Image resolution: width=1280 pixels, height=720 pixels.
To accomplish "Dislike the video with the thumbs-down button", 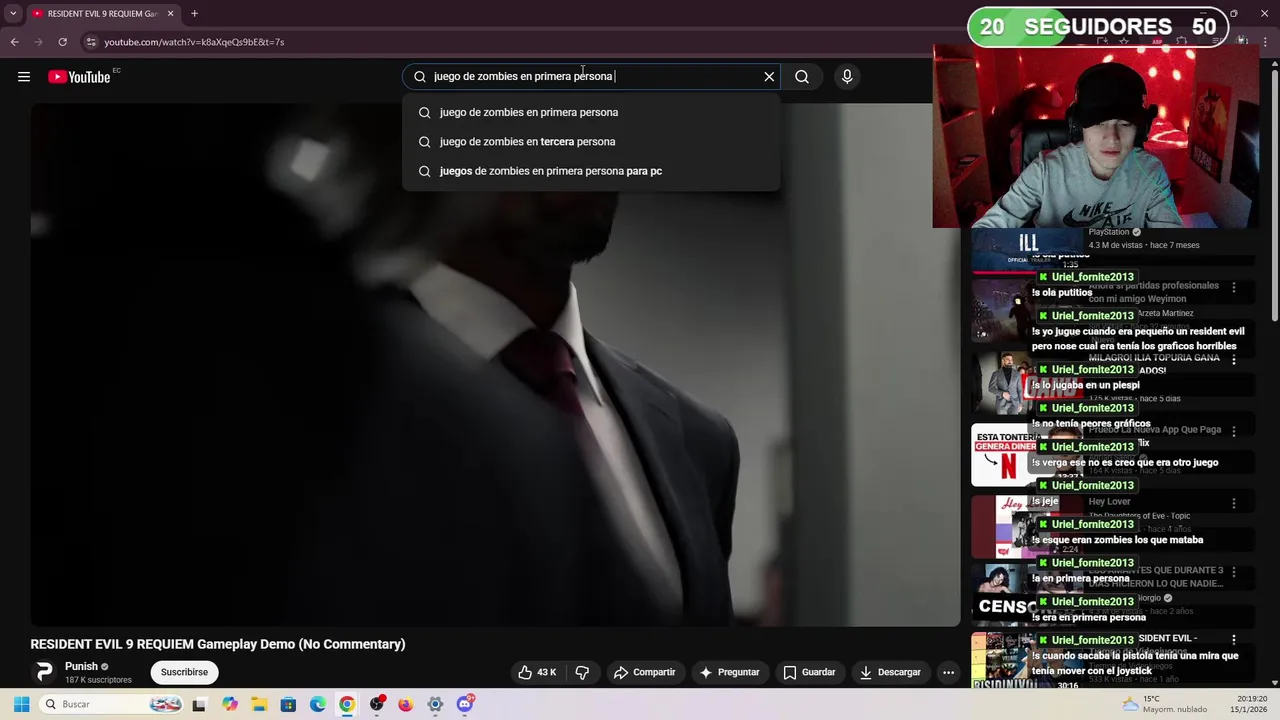I will coord(582,672).
